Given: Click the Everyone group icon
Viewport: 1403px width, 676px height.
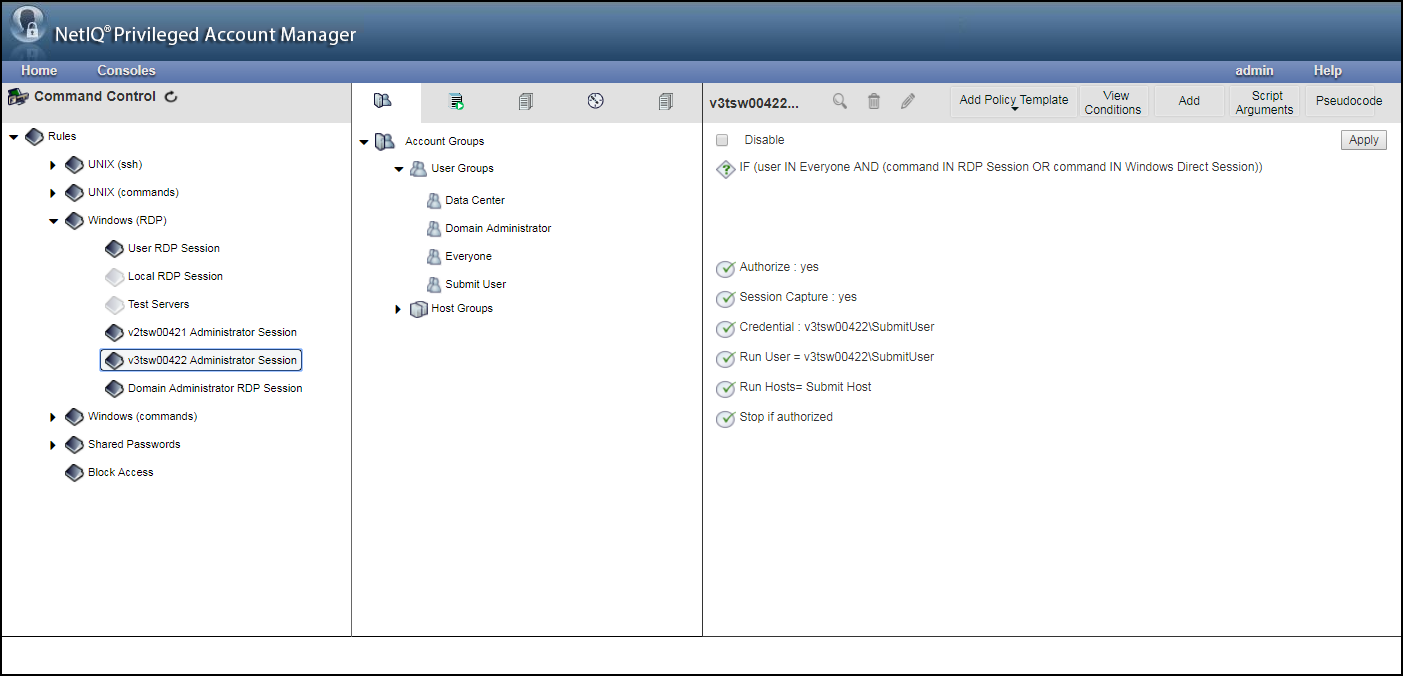Looking at the screenshot, I should point(434,257).
